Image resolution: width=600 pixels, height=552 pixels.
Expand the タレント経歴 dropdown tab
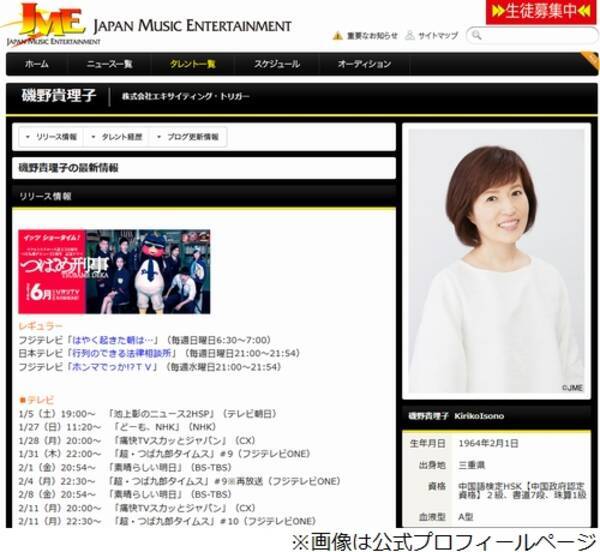[x=119, y=136]
